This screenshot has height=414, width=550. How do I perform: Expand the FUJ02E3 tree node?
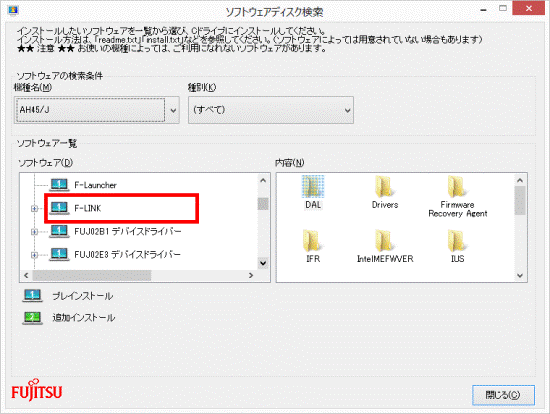pos(34,255)
